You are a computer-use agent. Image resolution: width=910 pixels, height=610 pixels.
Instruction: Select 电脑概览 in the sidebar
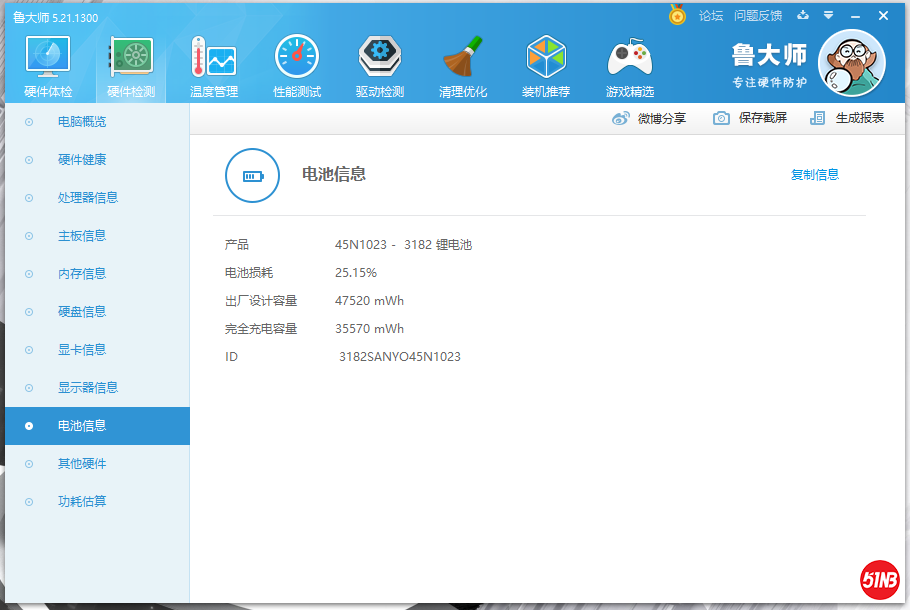pyautogui.click(x=82, y=122)
